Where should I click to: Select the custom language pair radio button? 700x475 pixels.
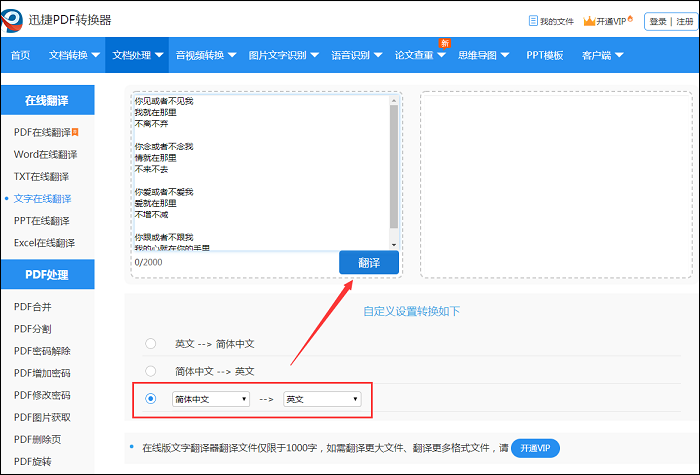coord(151,399)
